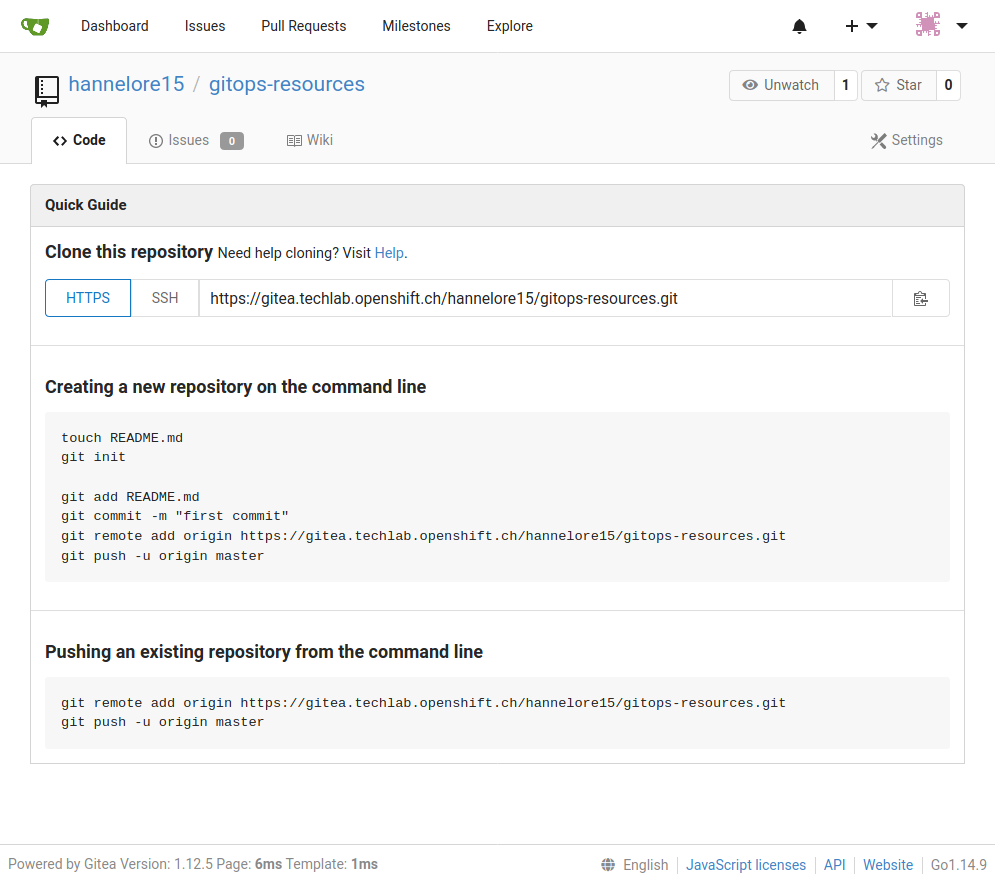The height and width of the screenshot is (885, 995).
Task: Unwatch the gitops-resources repository
Action: pos(790,85)
